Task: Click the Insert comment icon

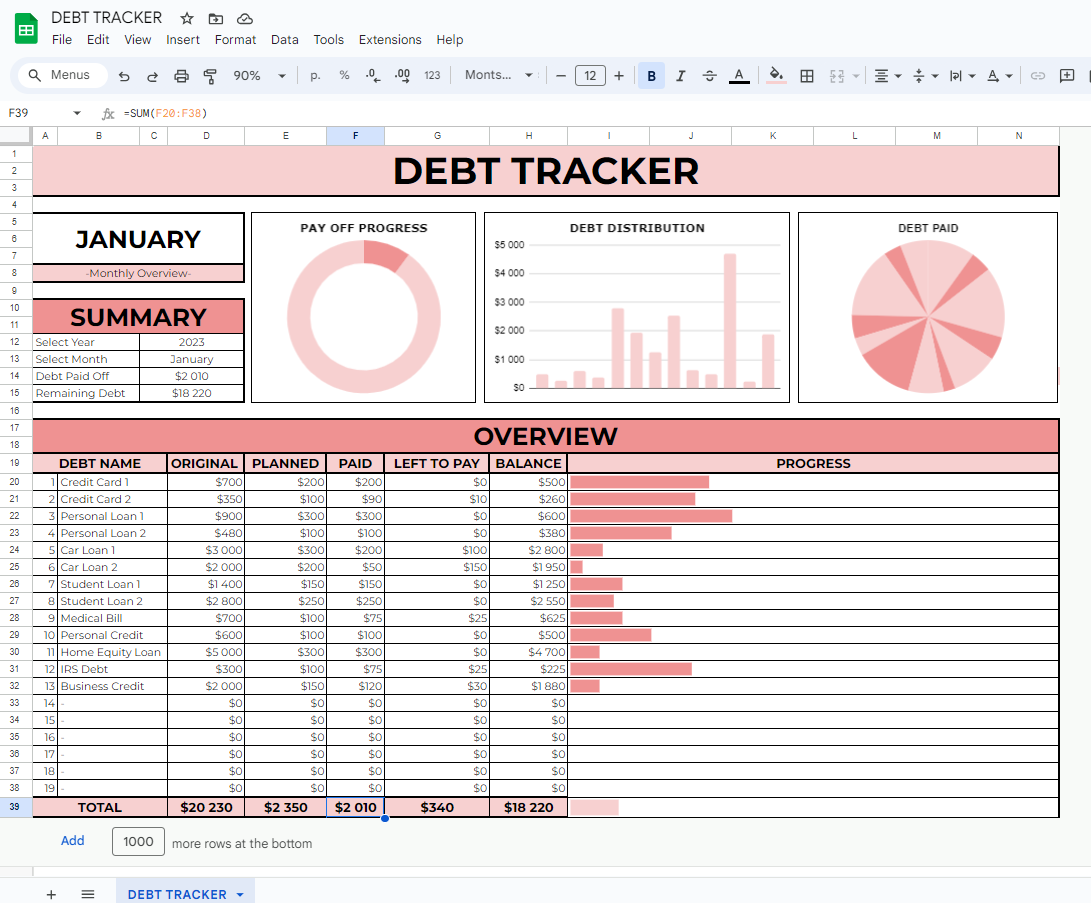Action: [x=1067, y=76]
